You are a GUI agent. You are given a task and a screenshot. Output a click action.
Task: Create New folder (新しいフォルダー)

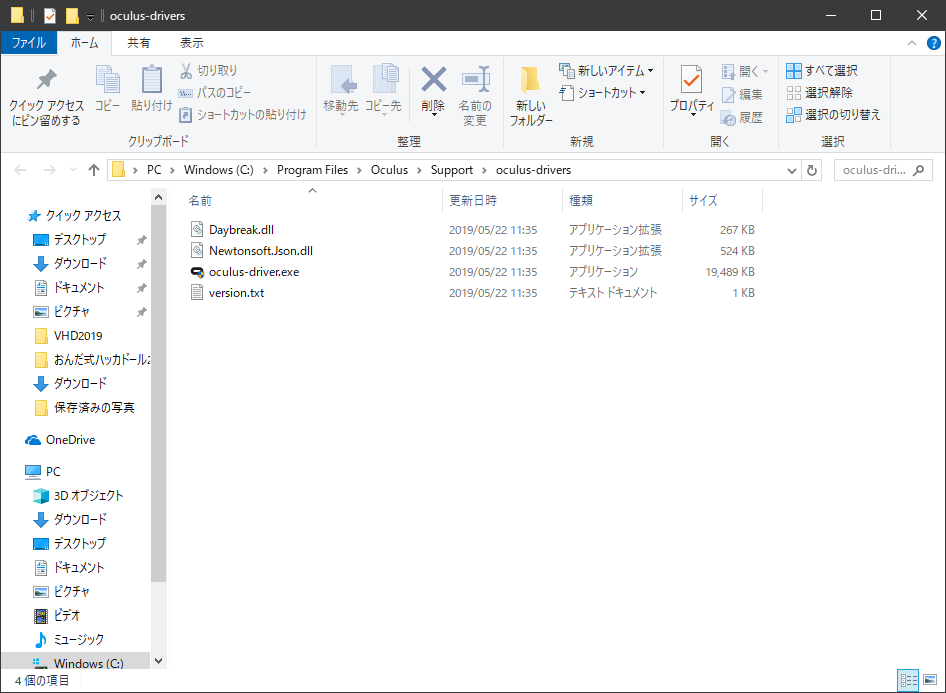[x=531, y=96]
